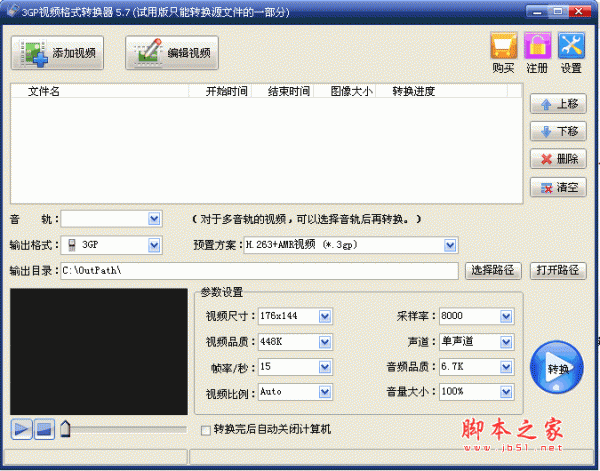Image resolution: width=600 pixels, height=471 pixels.
Task: Click the 注册 register lock icon
Action: click(x=537, y=53)
